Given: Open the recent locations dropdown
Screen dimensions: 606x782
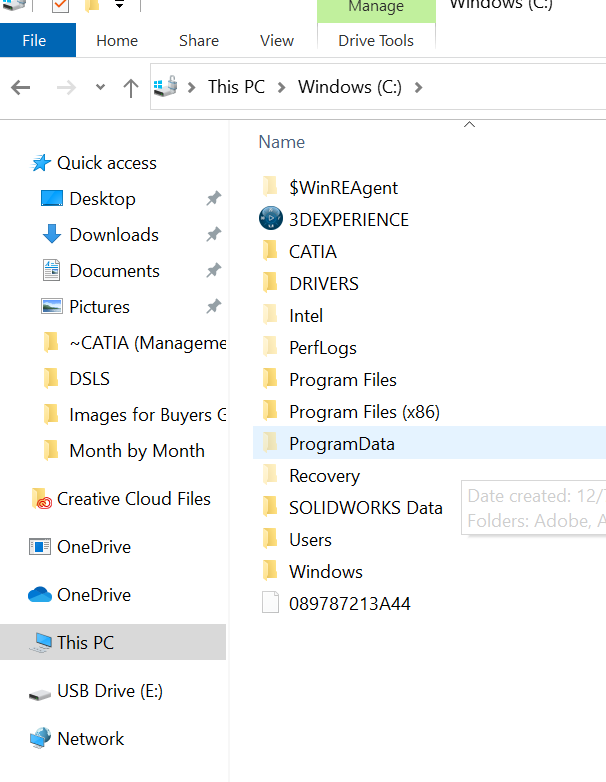Looking at the screenshot, I should coord(100,87).
